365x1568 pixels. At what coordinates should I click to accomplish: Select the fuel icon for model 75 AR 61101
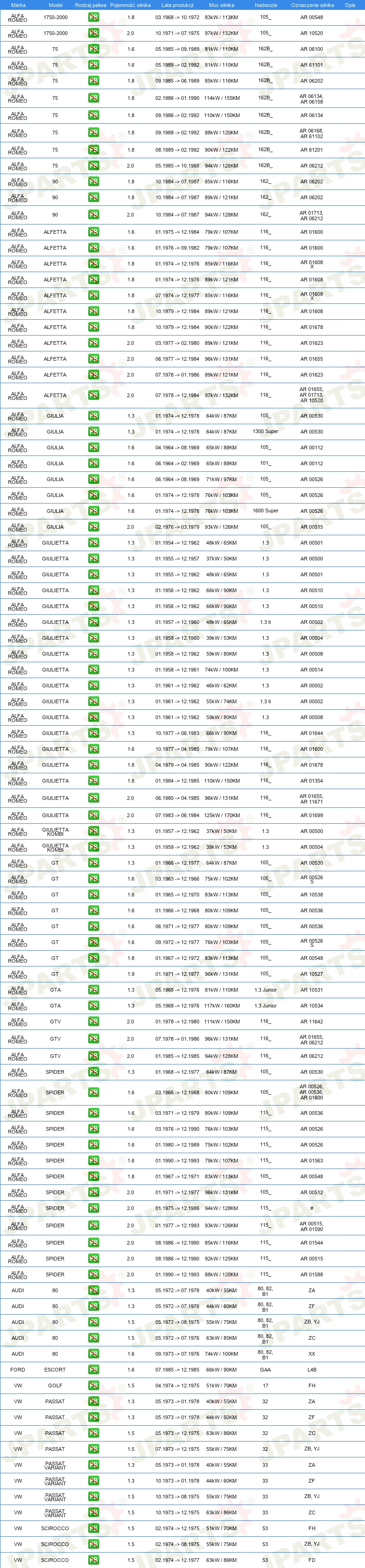point(93,64)
